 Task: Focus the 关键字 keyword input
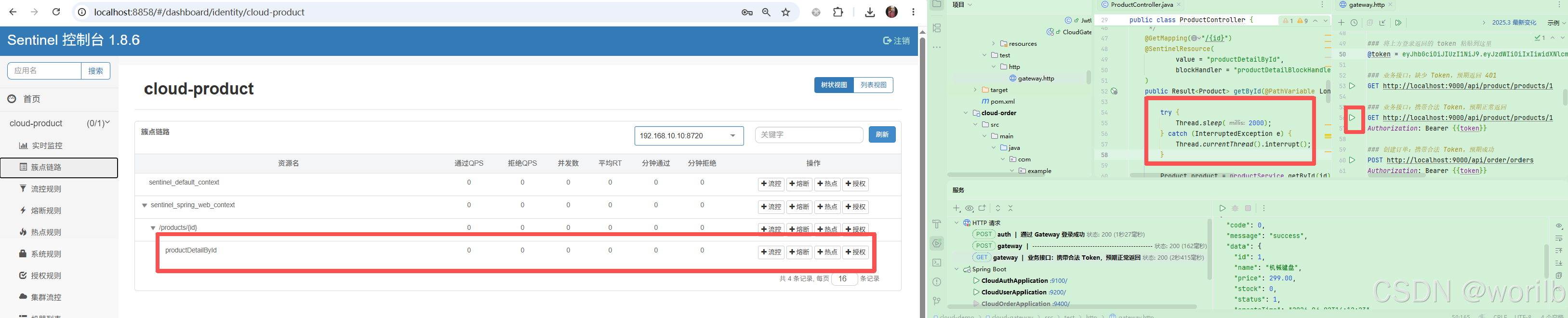pyautogui.click(x=809, y=134)
